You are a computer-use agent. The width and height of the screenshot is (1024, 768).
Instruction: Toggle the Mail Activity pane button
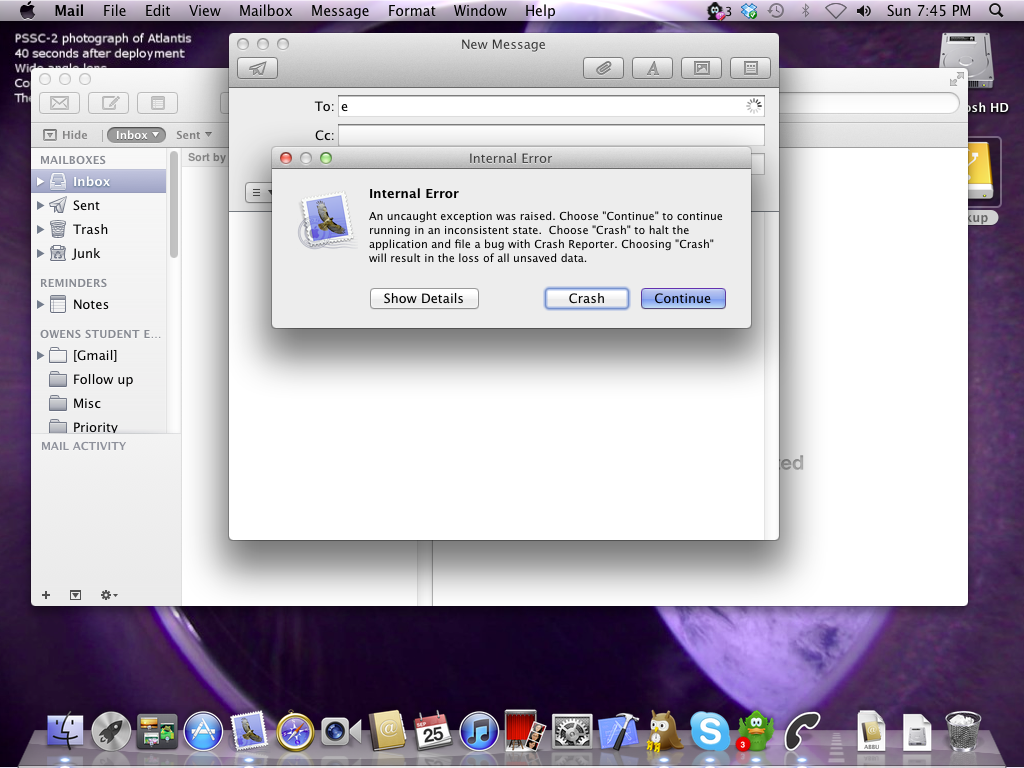coord(76,595)
